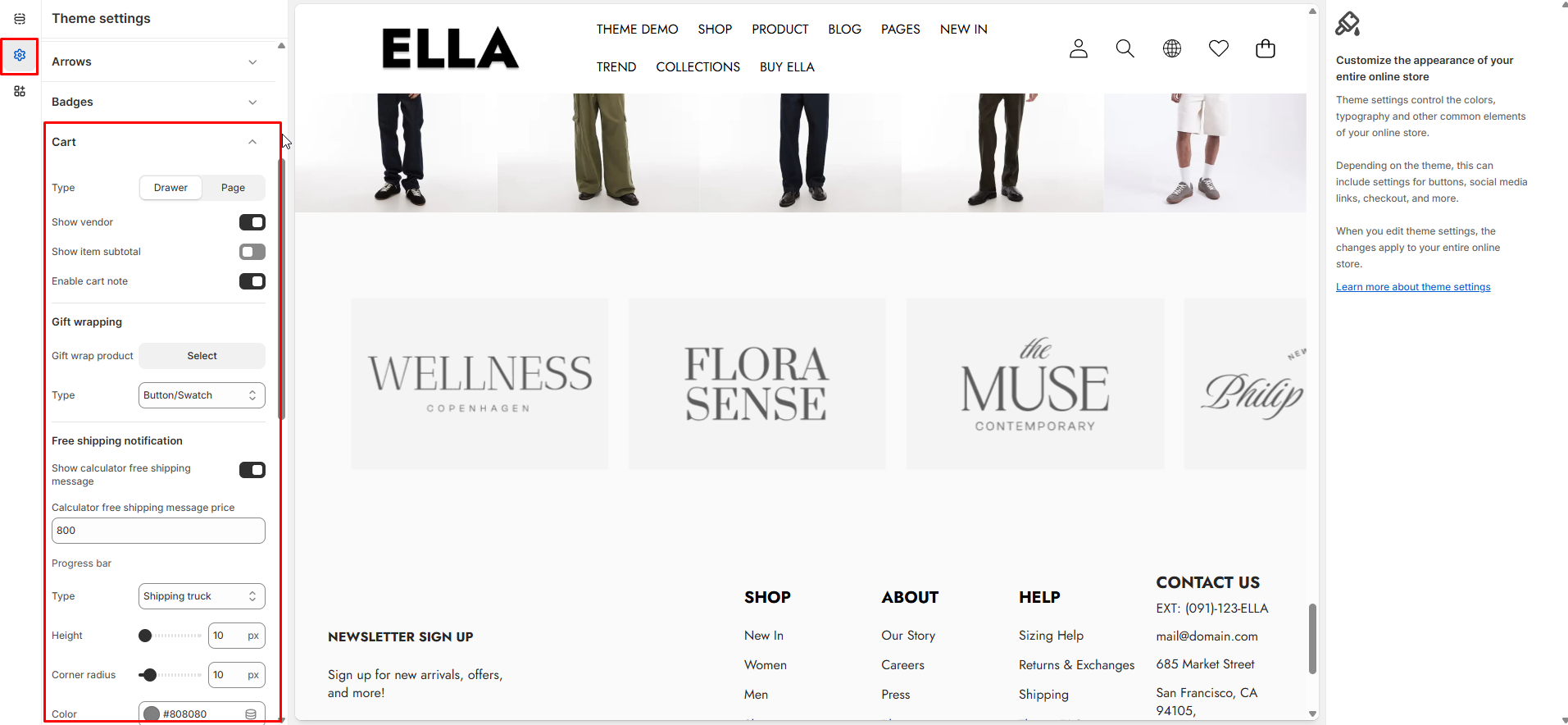1568x725 pixels.
Task: Open Theme settings gear icon
Action: [20, 55]
